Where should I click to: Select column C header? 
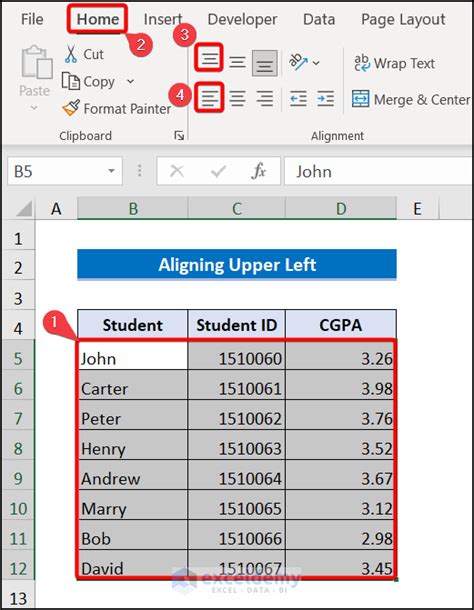coord(237,209)
